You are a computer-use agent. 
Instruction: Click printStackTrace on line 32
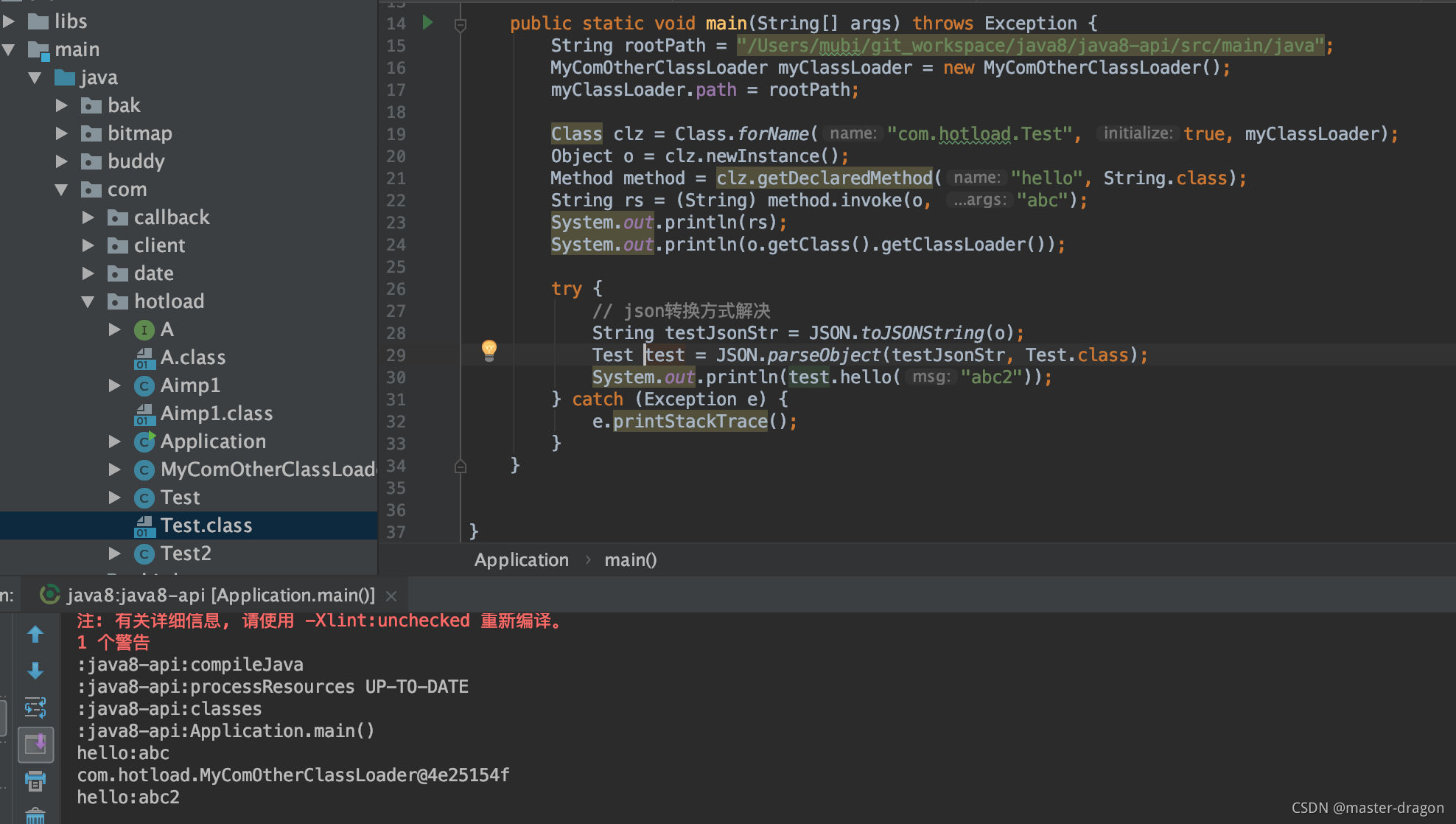tap(690, 422)
